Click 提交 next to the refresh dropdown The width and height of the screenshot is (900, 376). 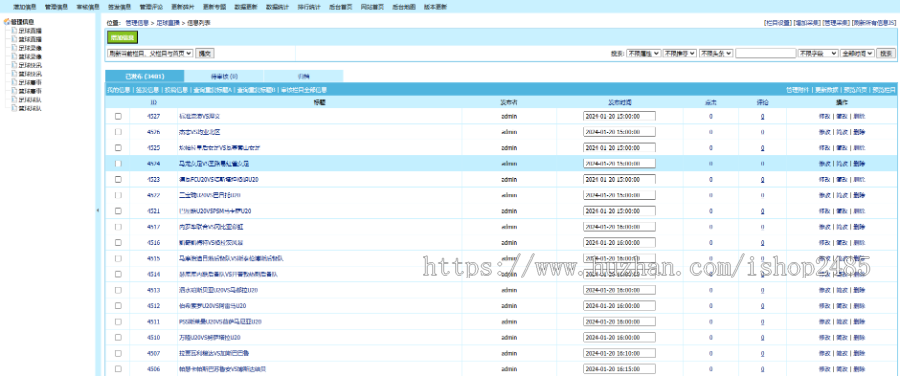pos(205,53)
